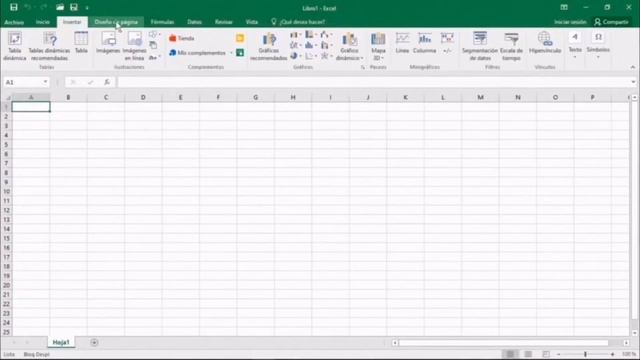Expand the Mis complementos dropdown

point(231,53)
